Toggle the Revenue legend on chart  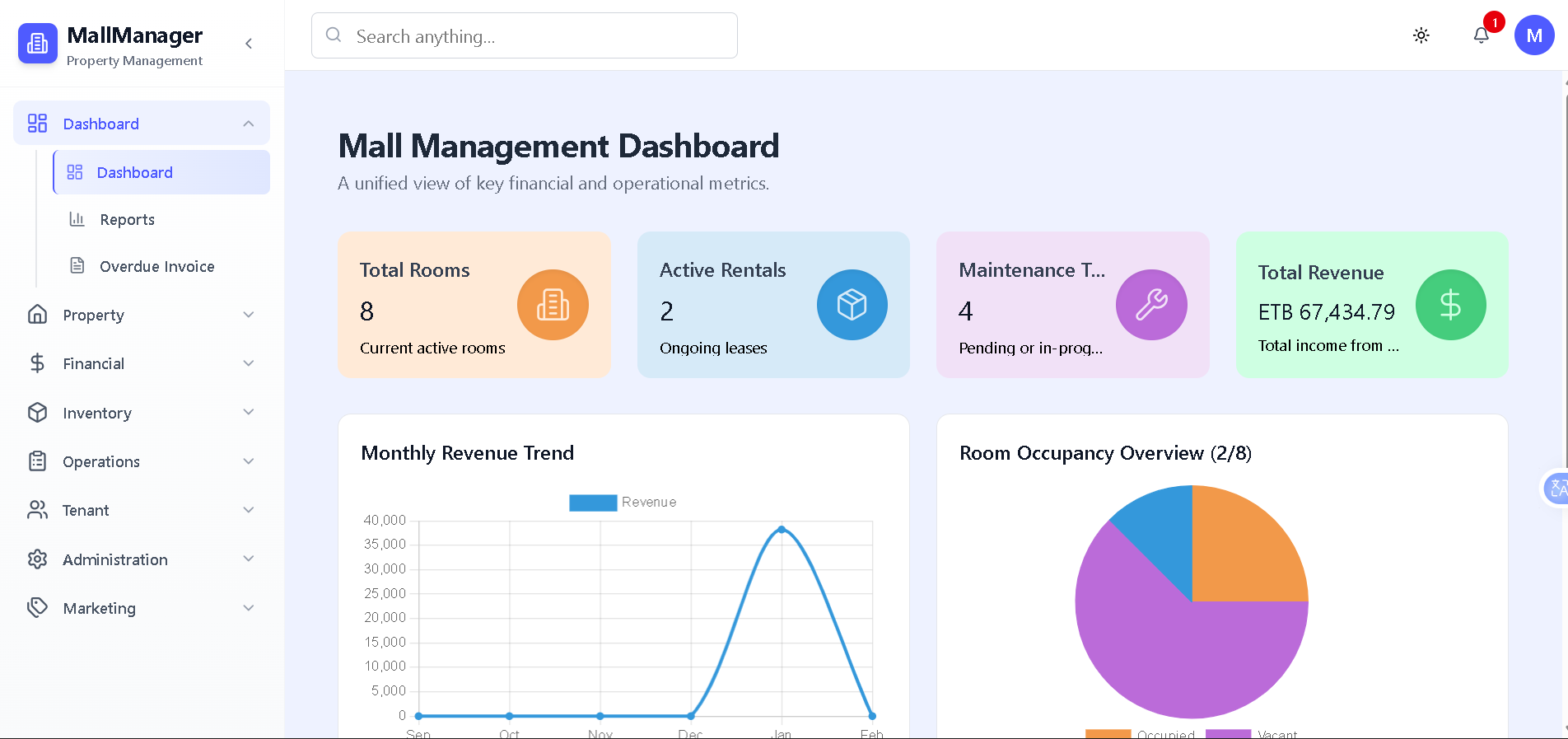point(623,503)
